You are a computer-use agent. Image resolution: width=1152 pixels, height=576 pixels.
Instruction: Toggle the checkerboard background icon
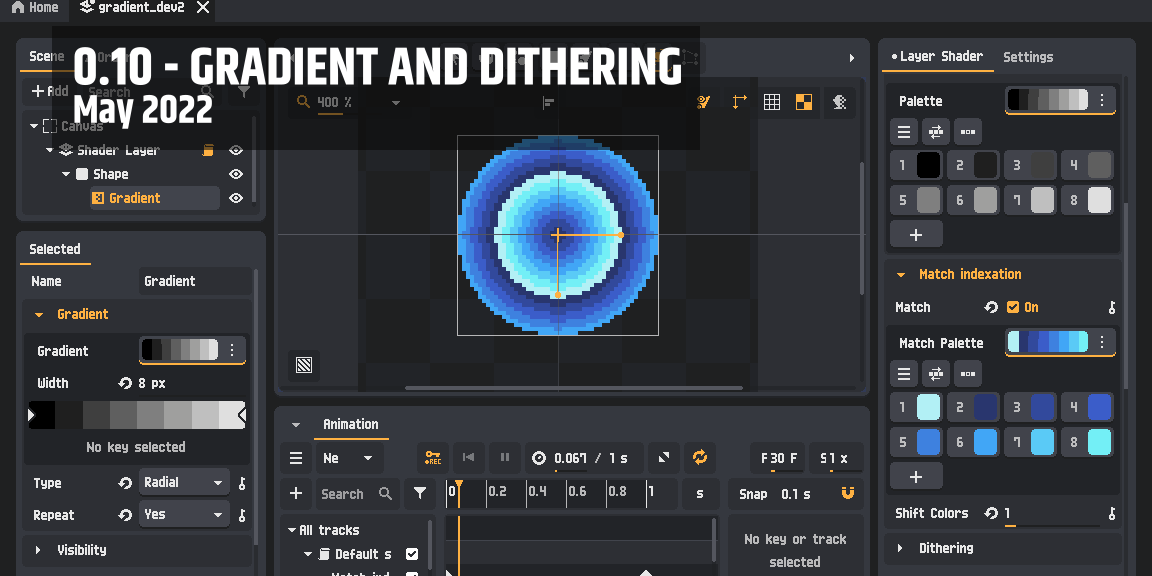[804, 102]
